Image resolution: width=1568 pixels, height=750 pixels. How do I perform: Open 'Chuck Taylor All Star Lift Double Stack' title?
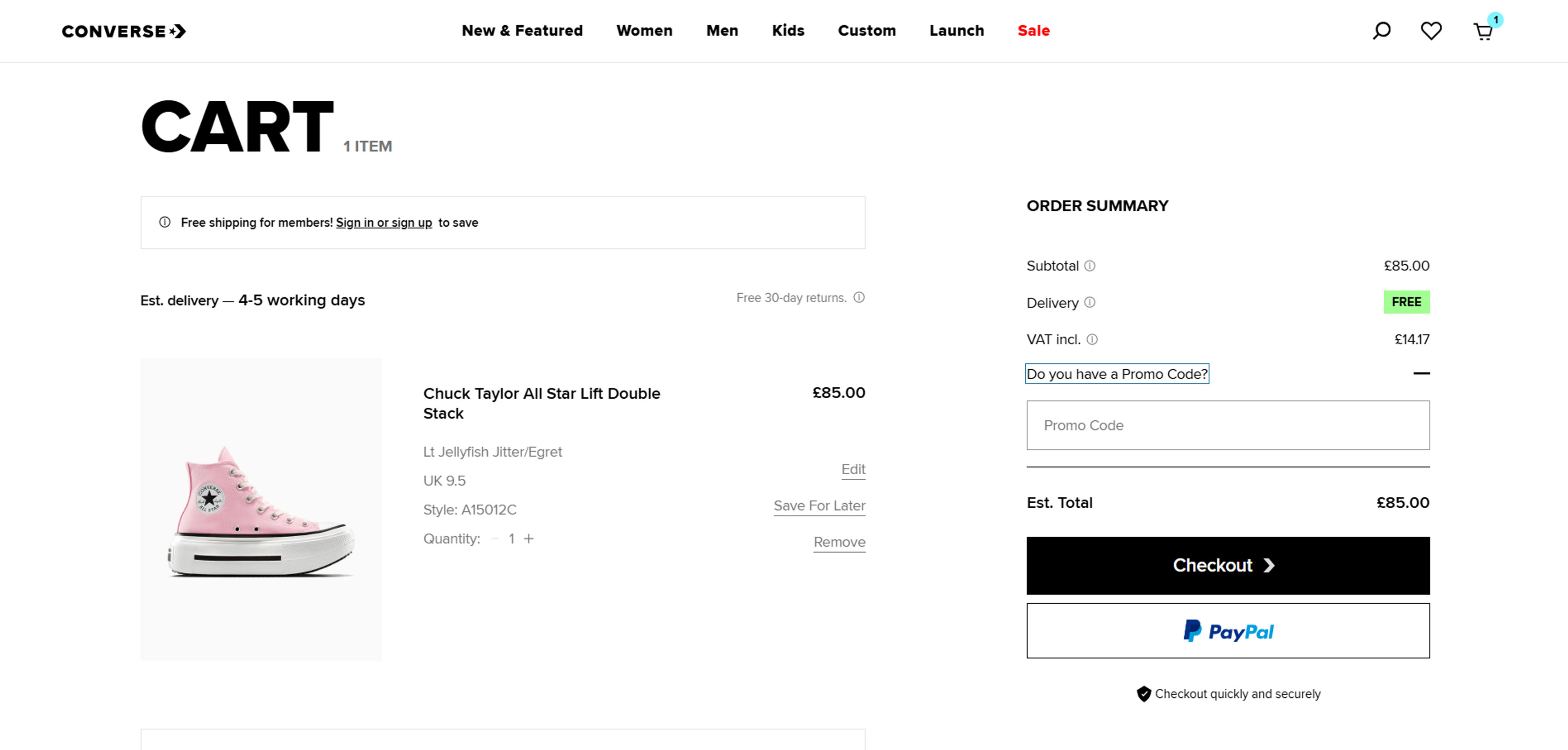coord(542,403)
